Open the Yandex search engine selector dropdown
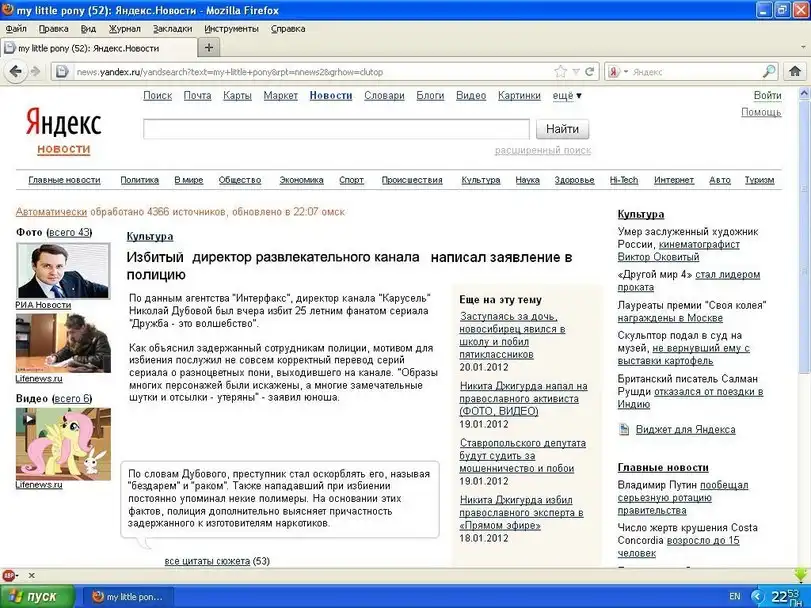 [x=624, y=72]
